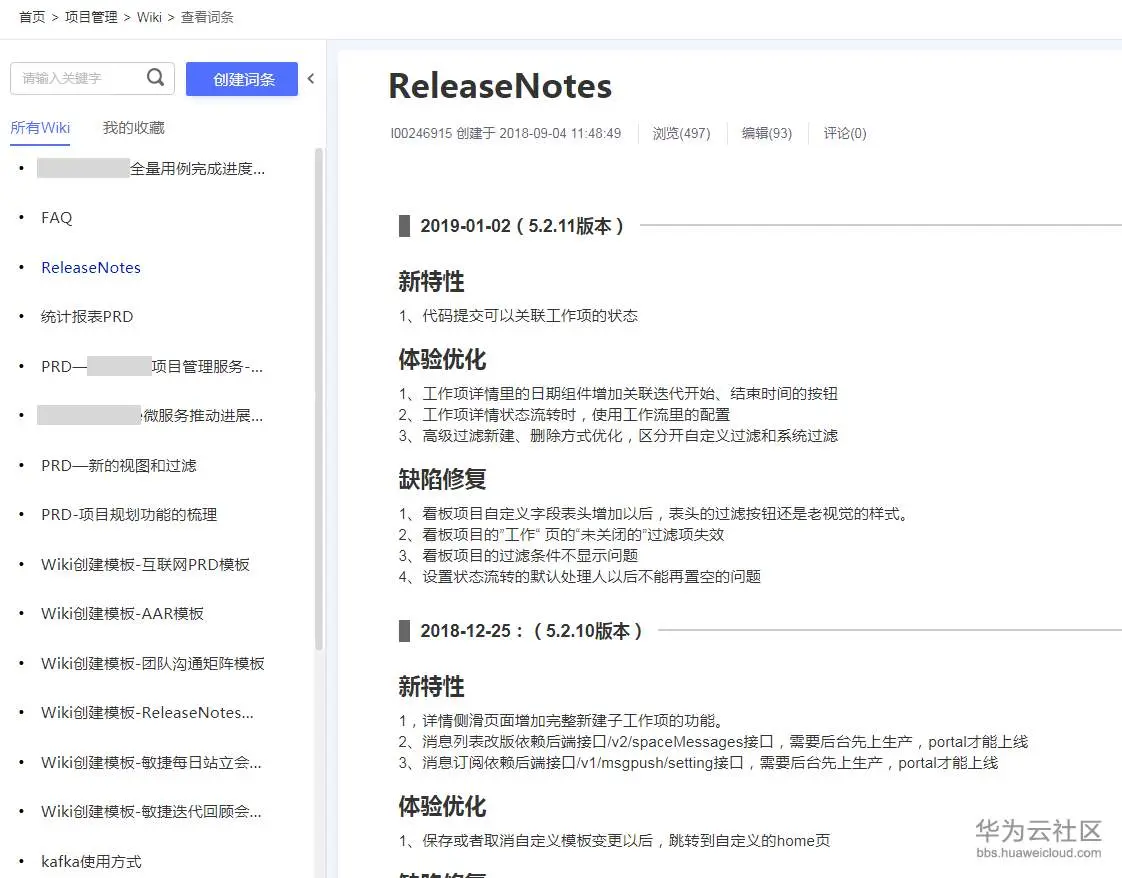Click 新特性 heading under 5.2.11
The image size is (1122, 878).
tap(431, 281)
